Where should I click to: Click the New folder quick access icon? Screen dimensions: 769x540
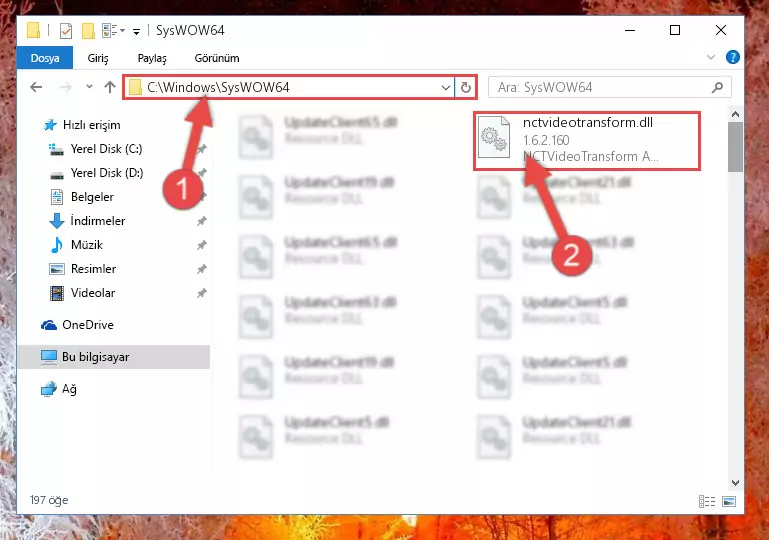pos(88,30)
